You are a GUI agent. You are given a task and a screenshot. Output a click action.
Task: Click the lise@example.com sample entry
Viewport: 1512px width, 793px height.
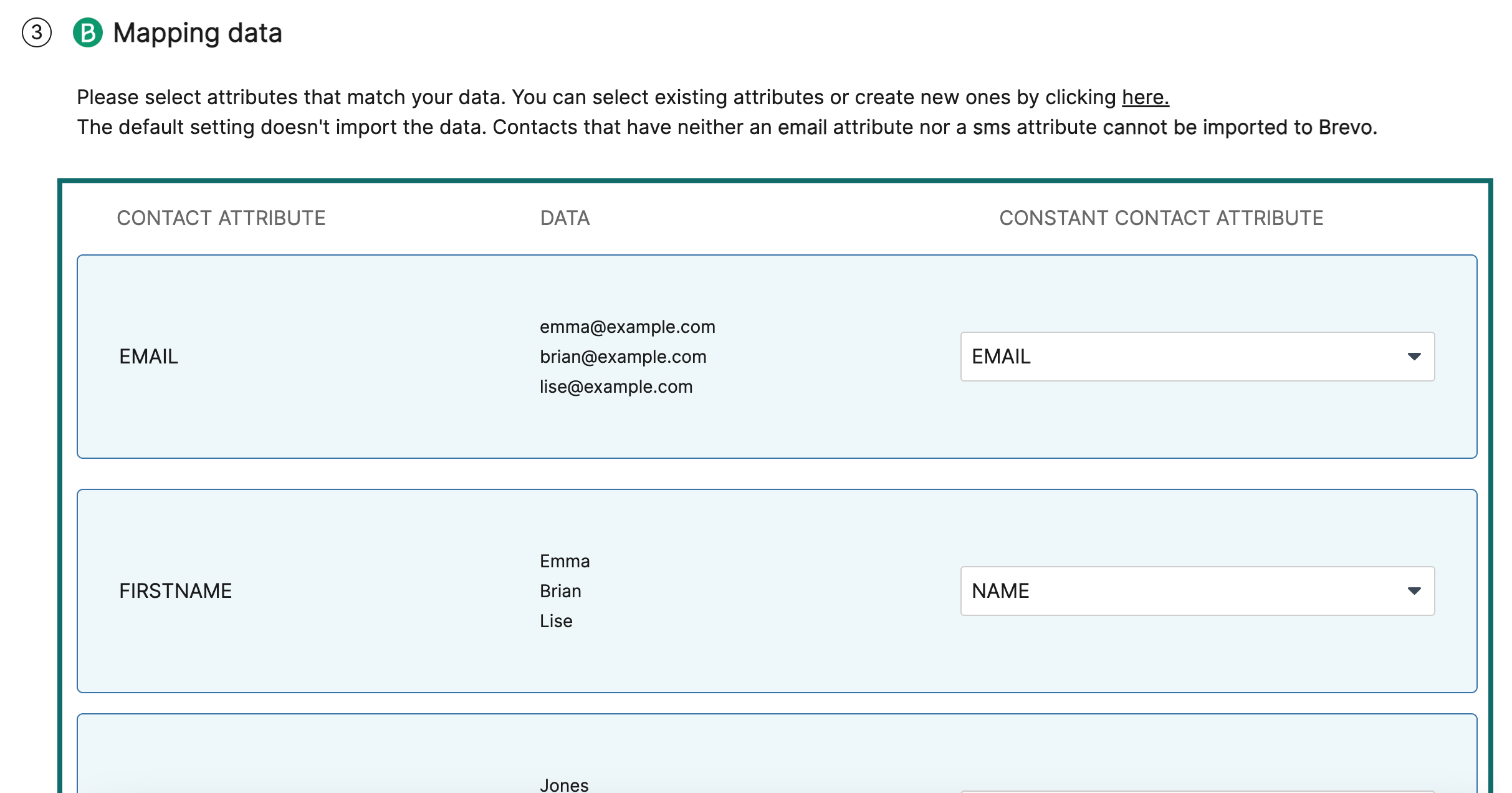[x=616, y=387]
